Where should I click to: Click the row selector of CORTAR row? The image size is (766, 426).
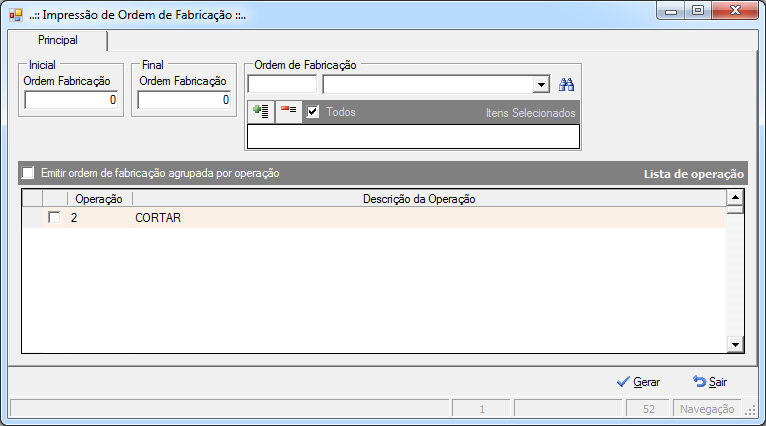tap(32, 217)
